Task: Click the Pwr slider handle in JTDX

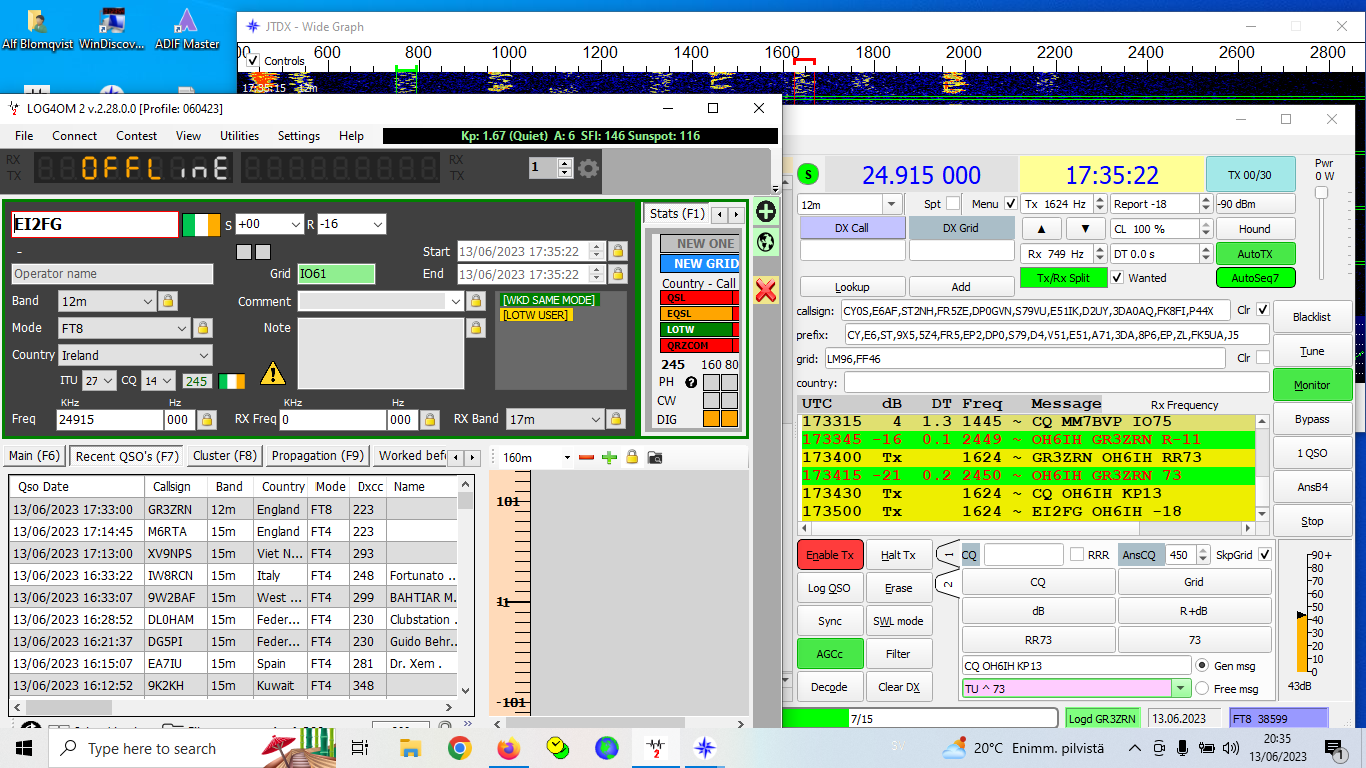Action: pos(1321,193)
